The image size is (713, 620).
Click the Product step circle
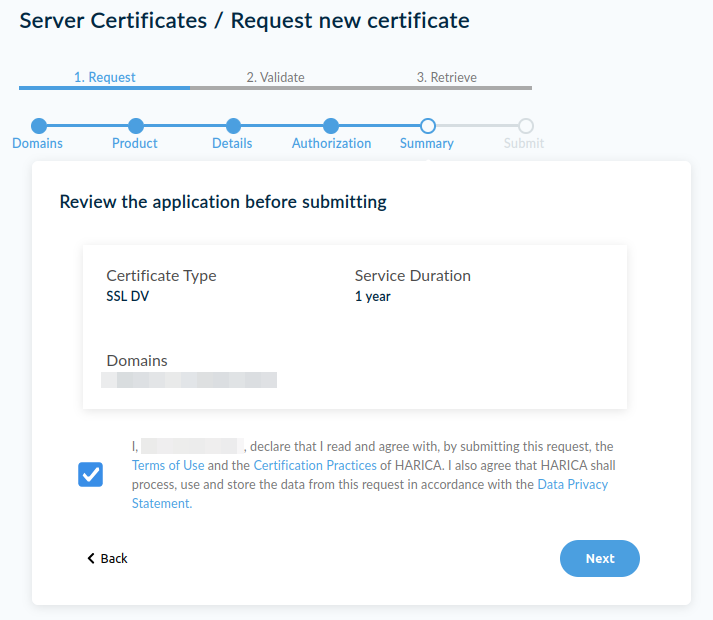(136, 126)
